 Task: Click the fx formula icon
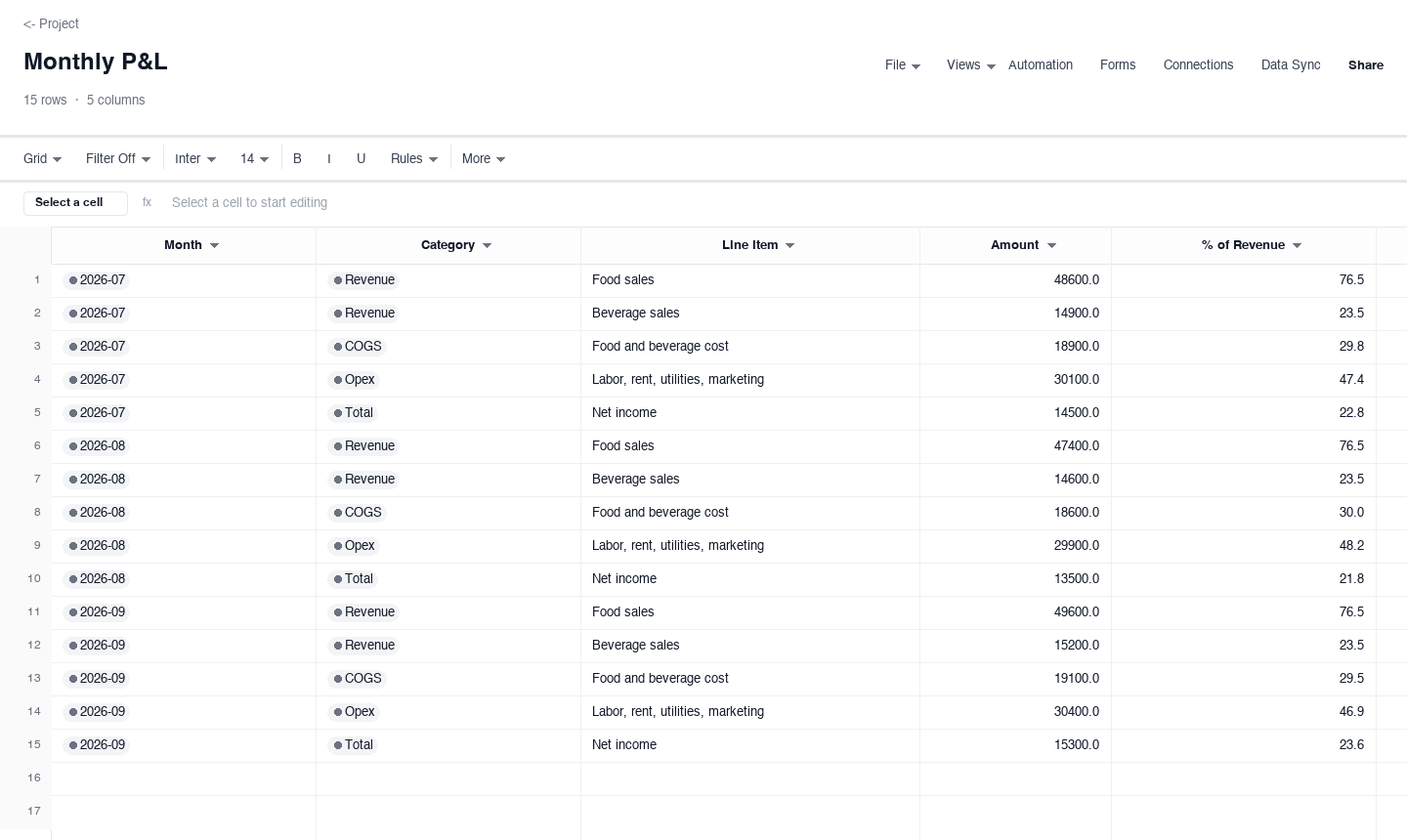(x=147, y=202)
